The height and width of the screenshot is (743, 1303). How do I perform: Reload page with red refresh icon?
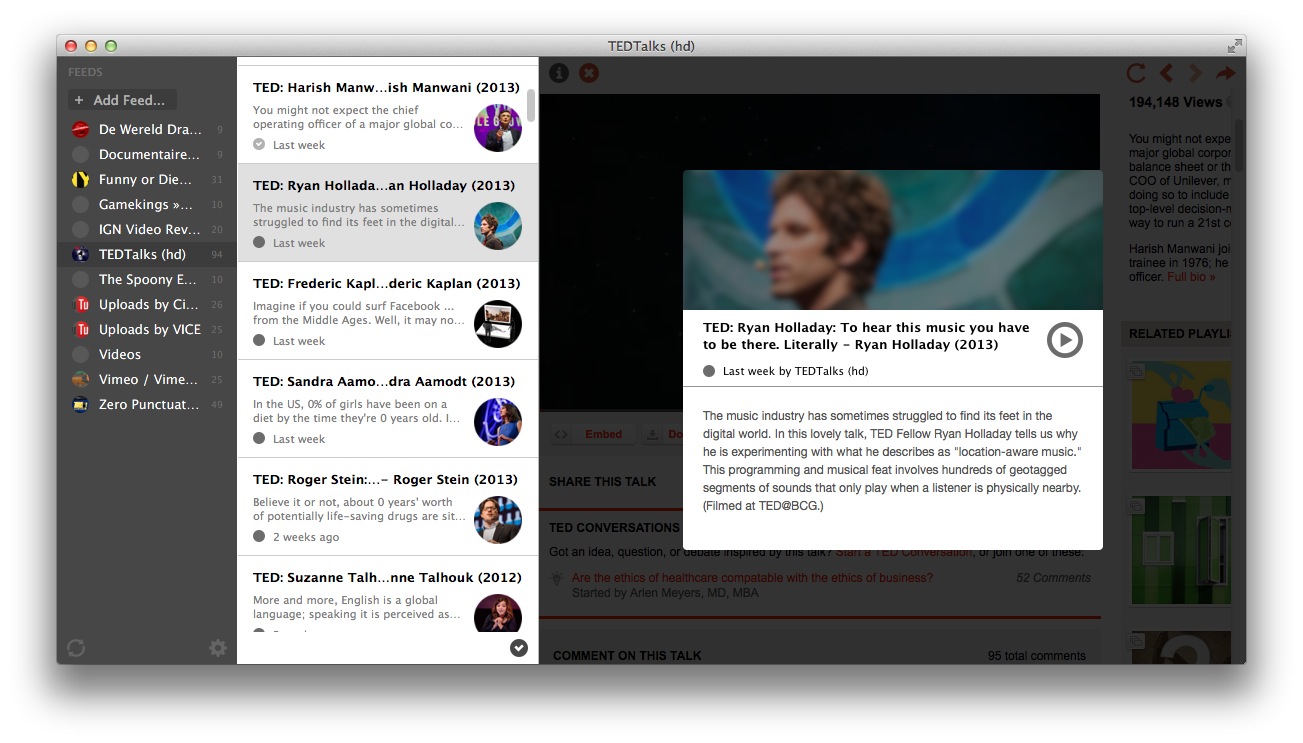point(1136,73)
